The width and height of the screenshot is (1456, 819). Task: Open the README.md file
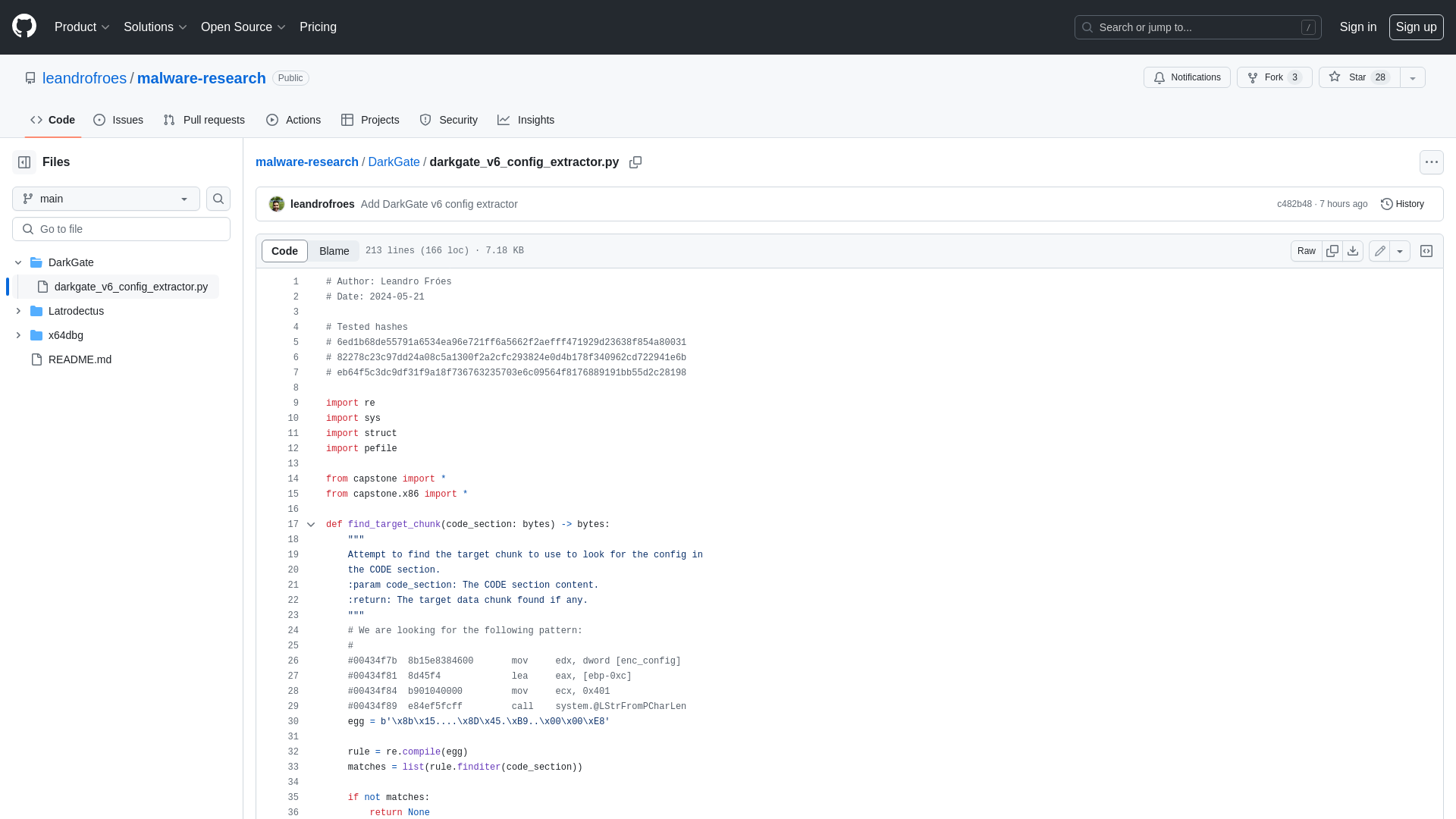pos(80,359)
